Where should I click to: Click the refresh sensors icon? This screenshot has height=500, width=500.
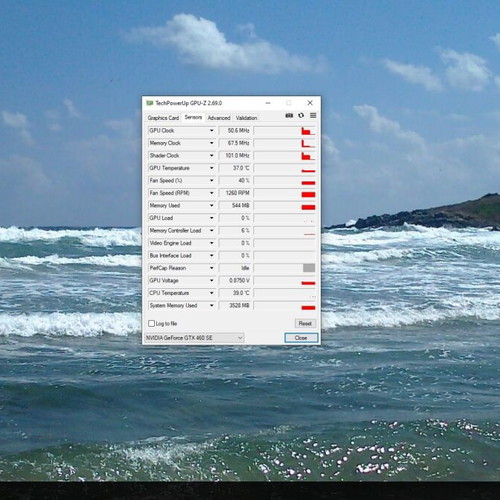coord(301,115)
